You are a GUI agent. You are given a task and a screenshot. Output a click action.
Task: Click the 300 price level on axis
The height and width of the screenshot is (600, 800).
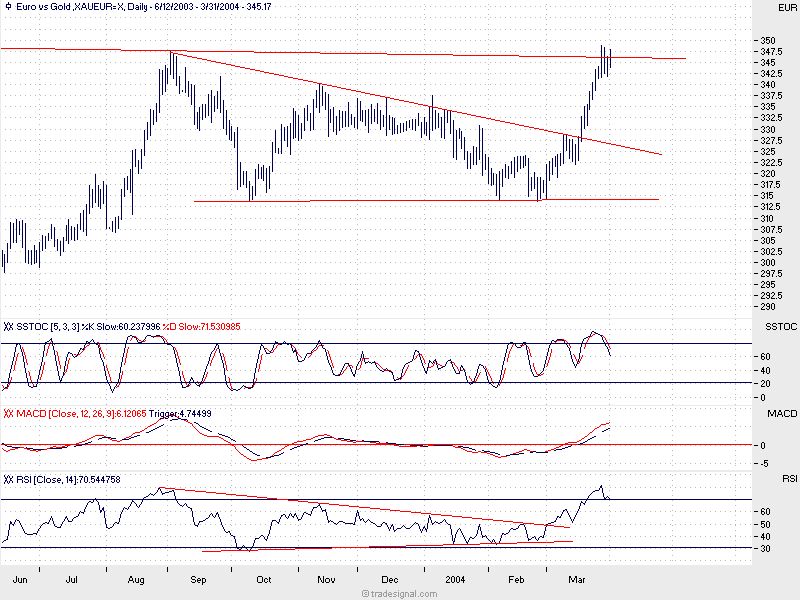point(768,262)
